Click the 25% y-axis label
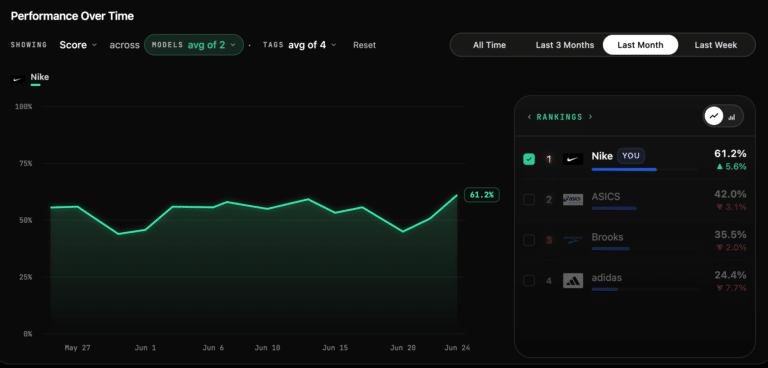The width and height of the screenshot is (768, 368). (x=26, y=277)
